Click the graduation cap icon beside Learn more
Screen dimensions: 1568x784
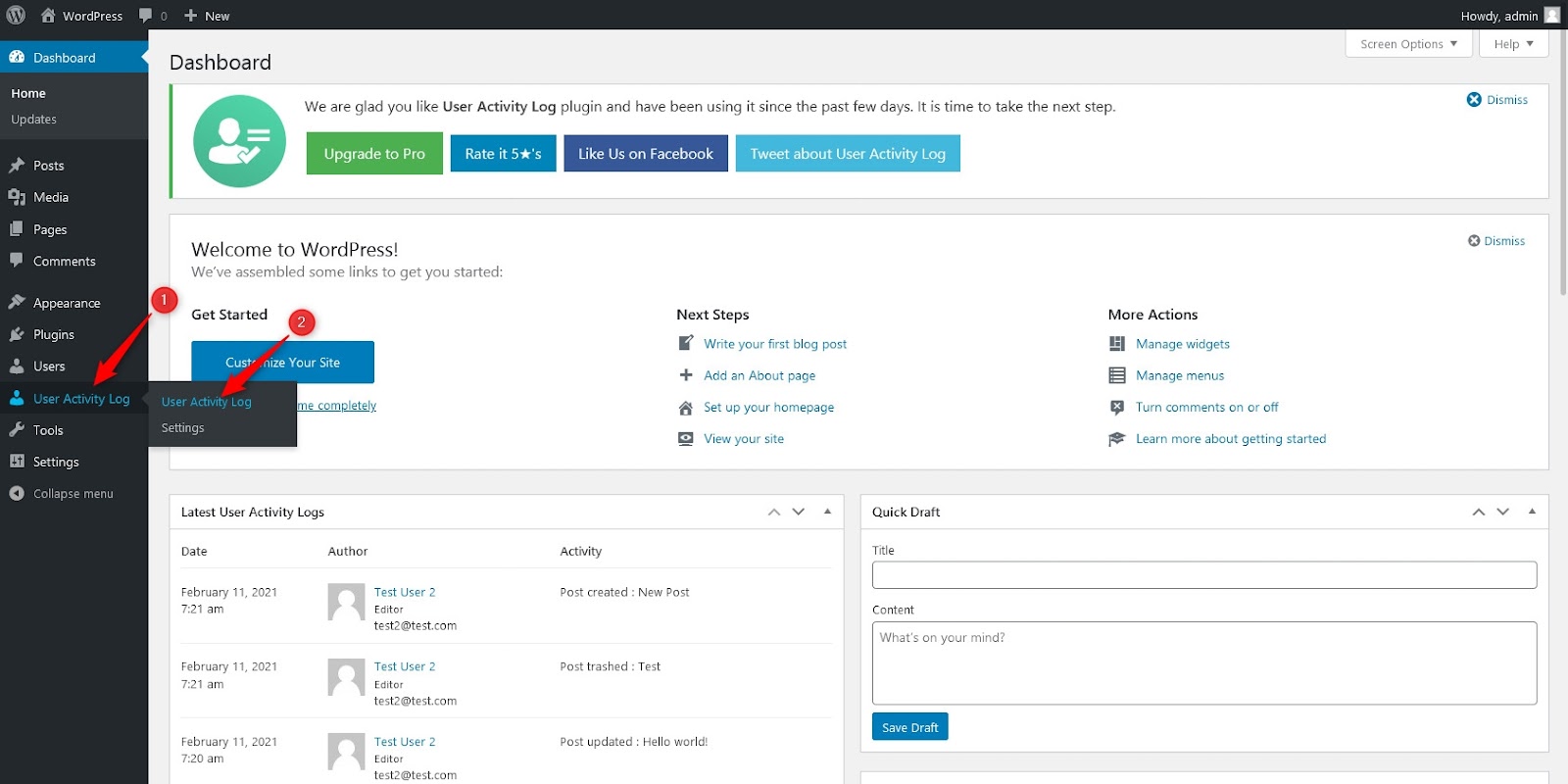[x=1117, y=438]
